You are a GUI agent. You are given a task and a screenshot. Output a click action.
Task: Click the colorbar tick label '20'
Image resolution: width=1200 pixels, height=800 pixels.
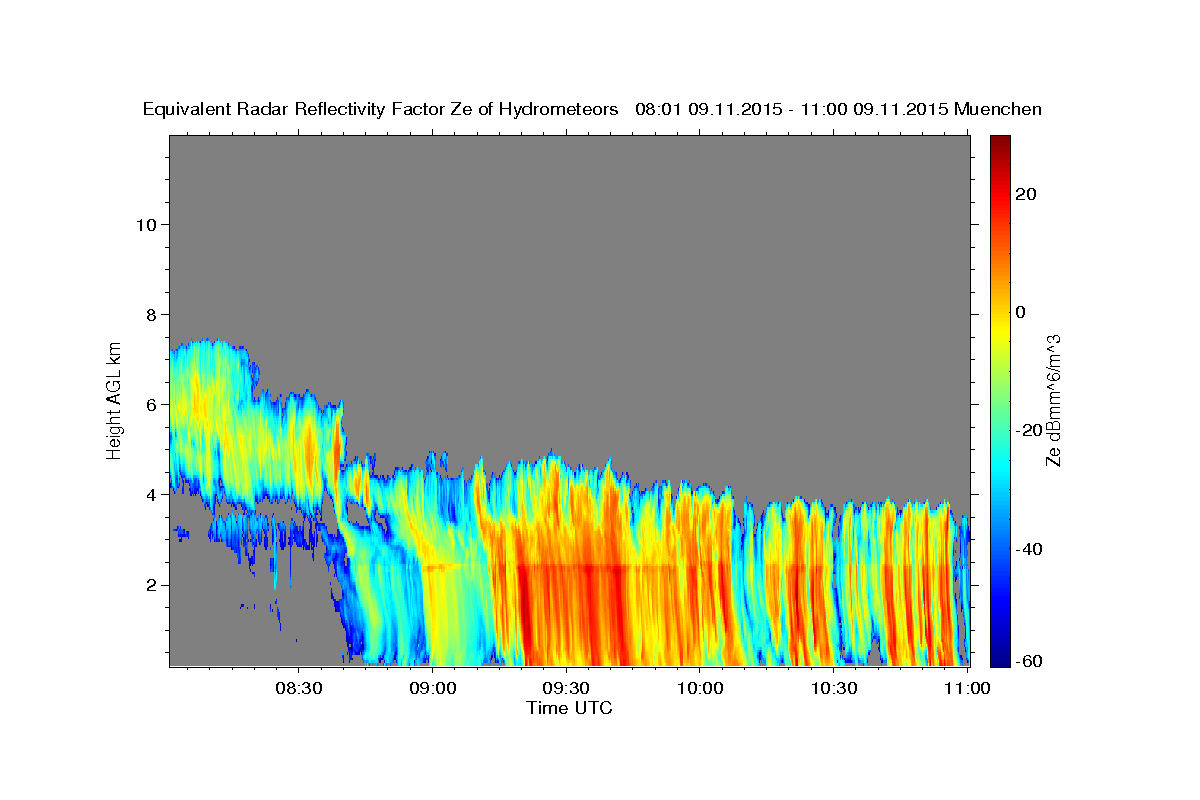[1025, 194]
